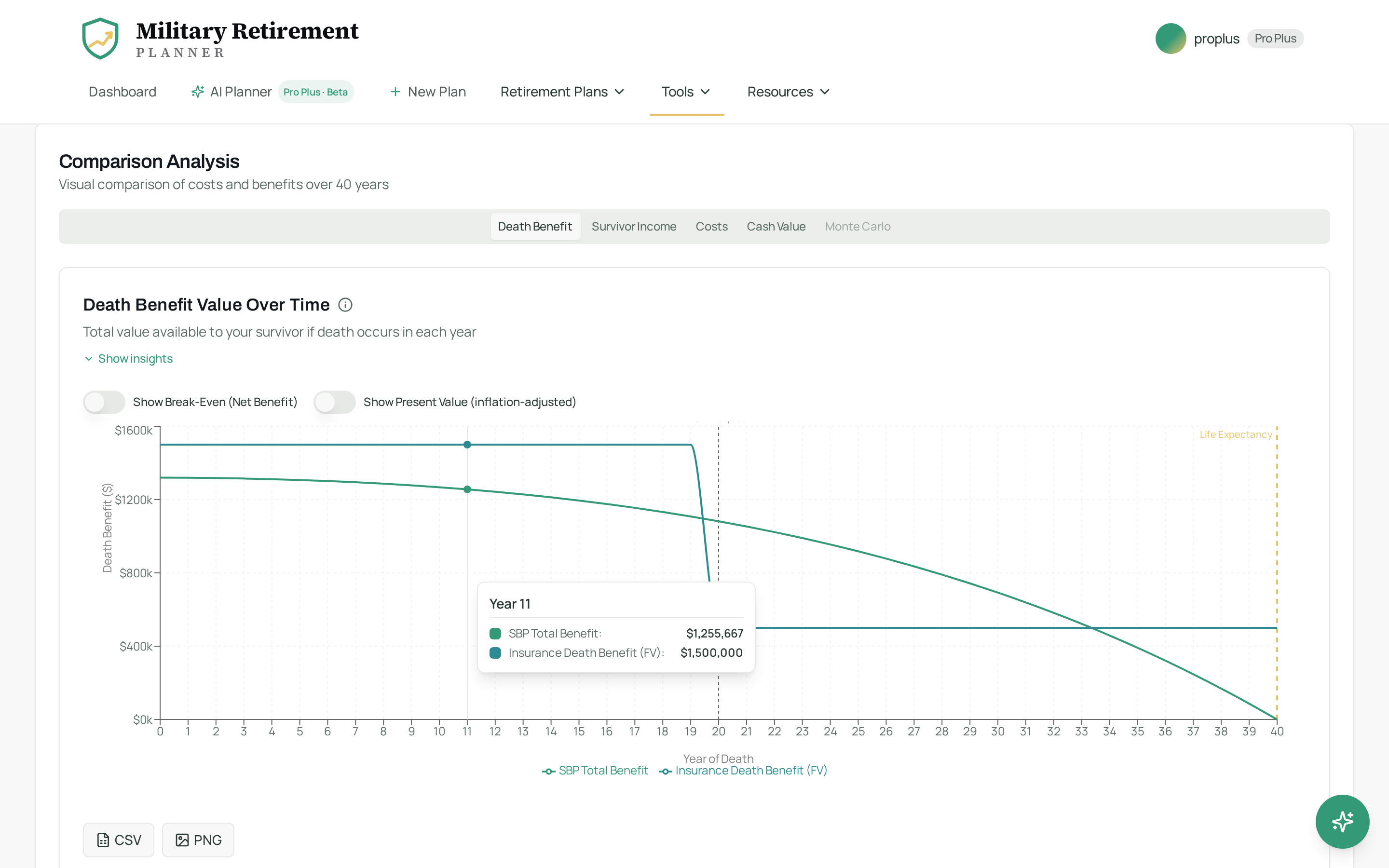The width and height of the screenshot is (1389, 868).
Task: Export chart as PNG image icon
Action: [182, 840]
